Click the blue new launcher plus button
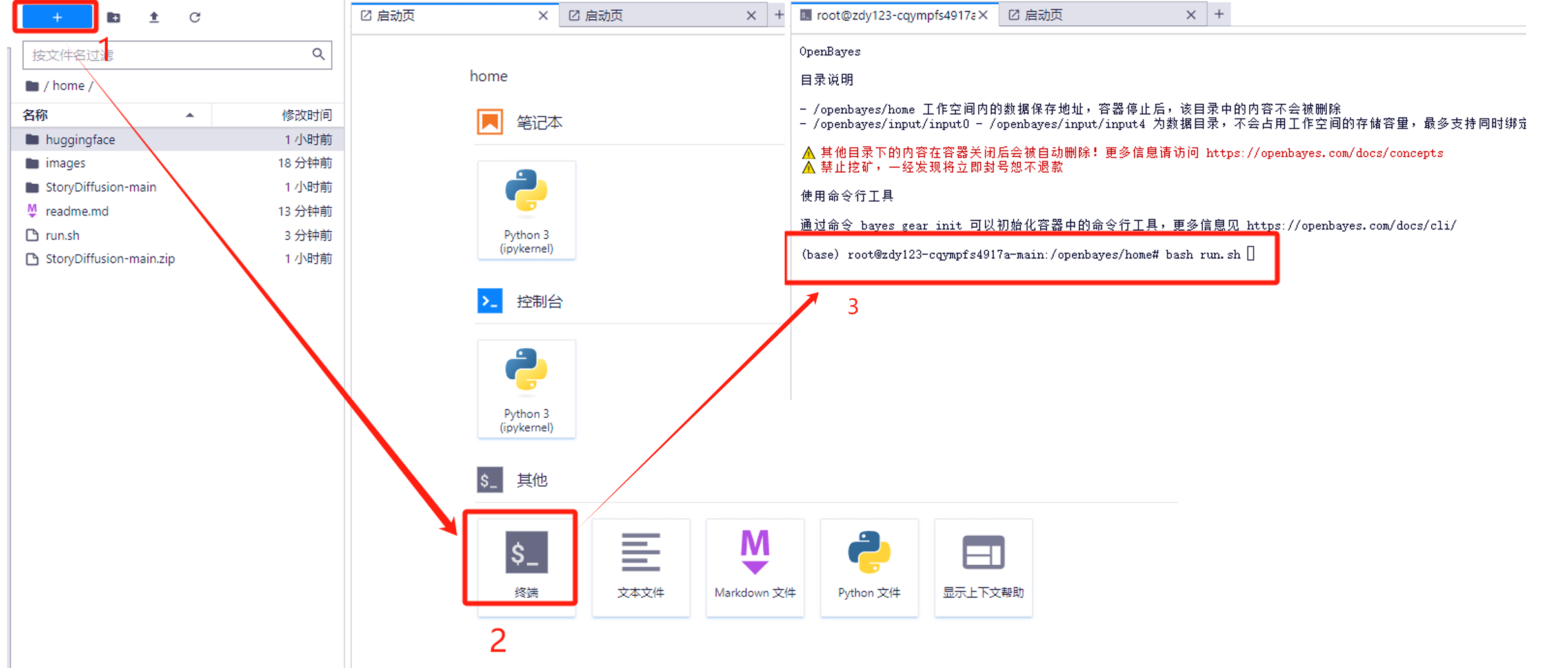The image size is (1568, 668). (57, 17)
